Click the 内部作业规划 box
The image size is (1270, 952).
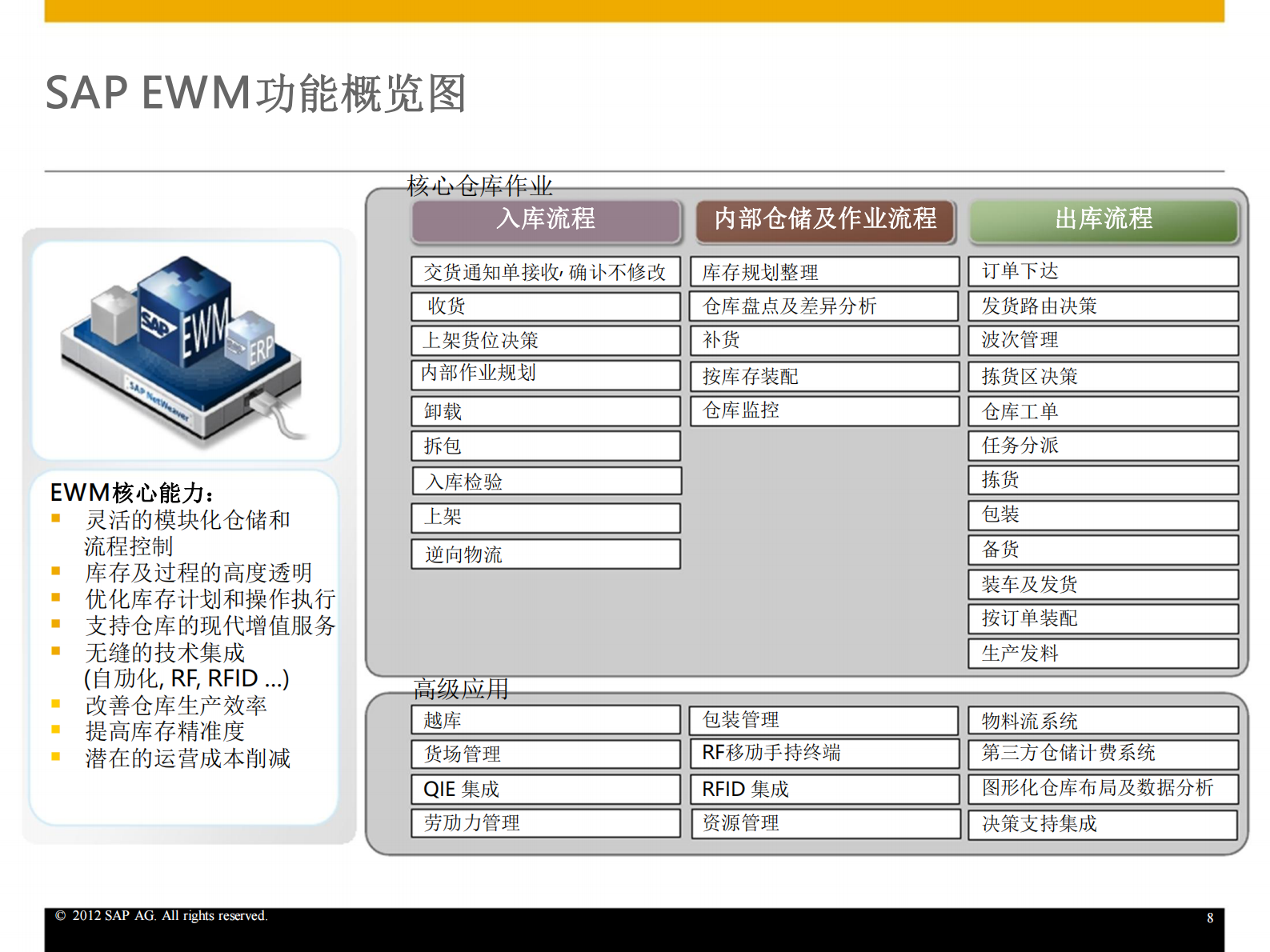coord(546,375)
